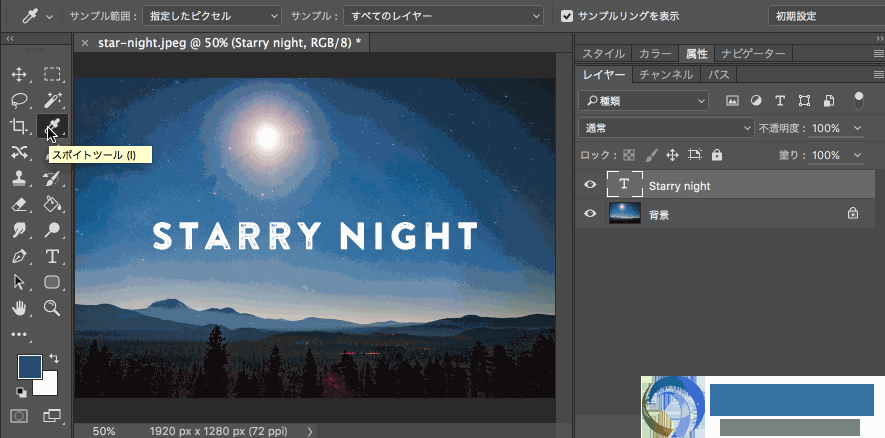Viewport: 885px width, 438px height.
Task: Toggle artboard auto-nesting lock
Action: 694,155
